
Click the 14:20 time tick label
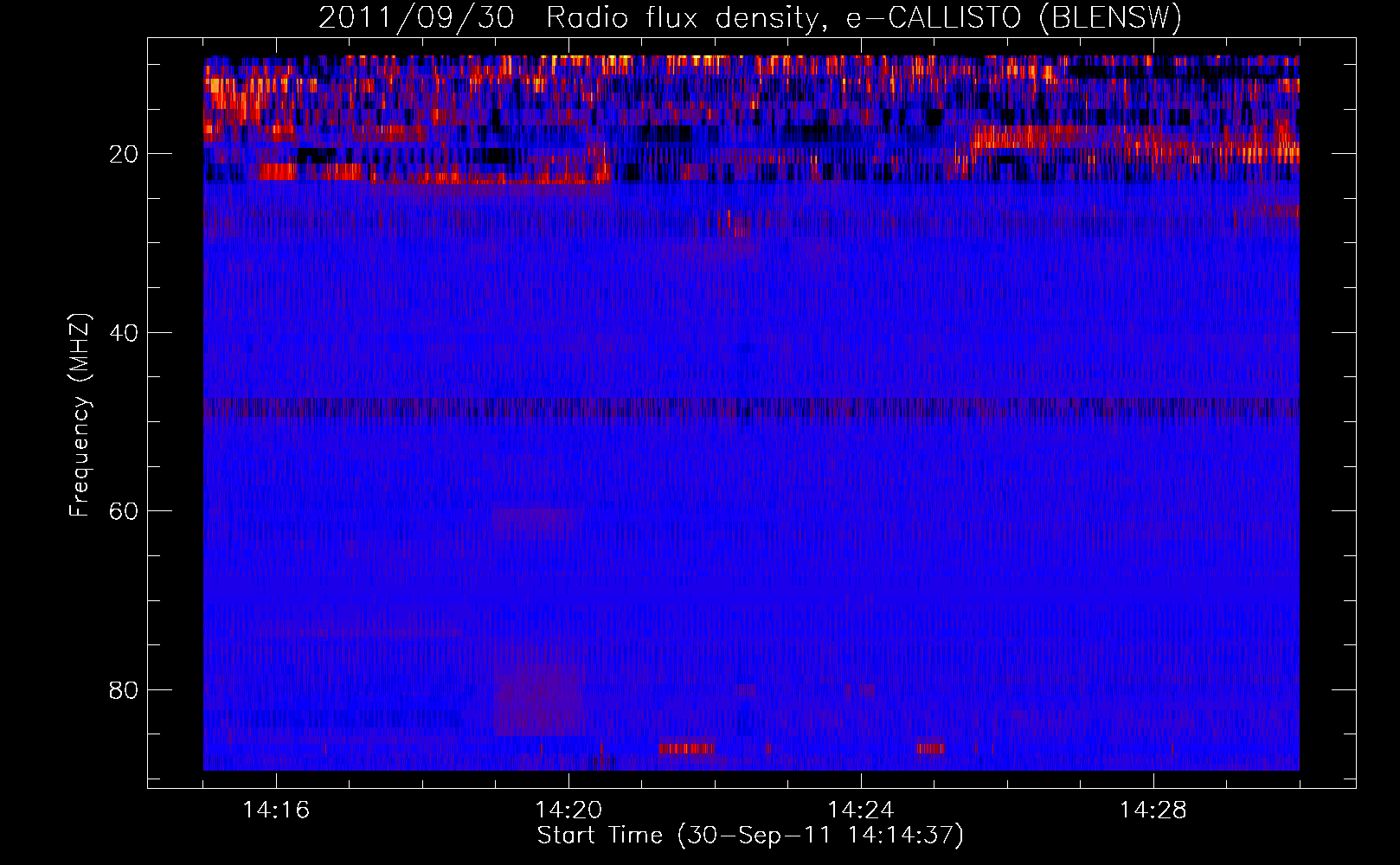pos(568,810)
